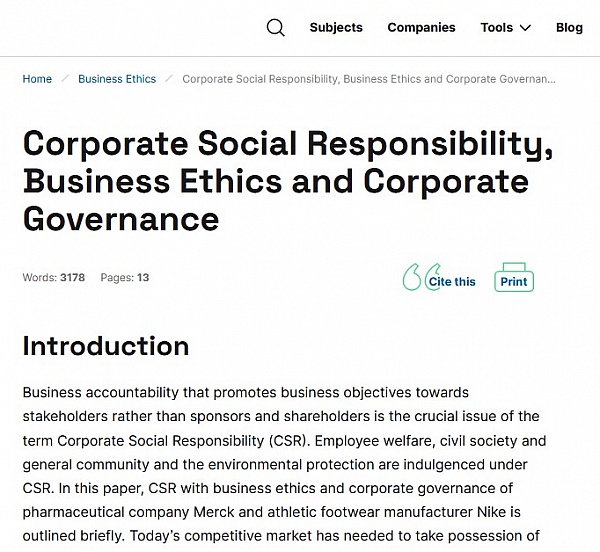Open the Subjects menu item

(336, 28)
